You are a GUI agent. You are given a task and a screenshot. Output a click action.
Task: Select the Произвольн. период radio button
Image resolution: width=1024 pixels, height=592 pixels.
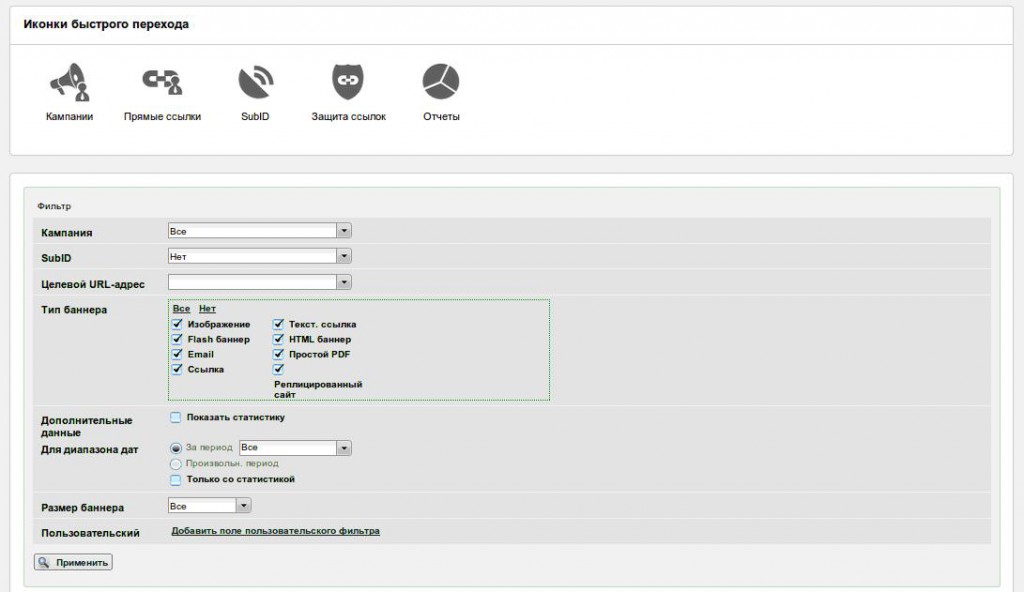click(176, 464)
